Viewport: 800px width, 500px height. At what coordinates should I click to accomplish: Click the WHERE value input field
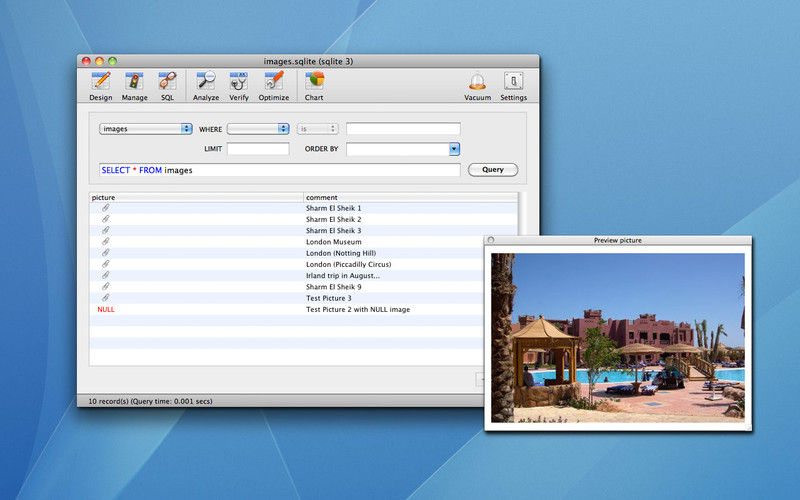coord(403,129)
